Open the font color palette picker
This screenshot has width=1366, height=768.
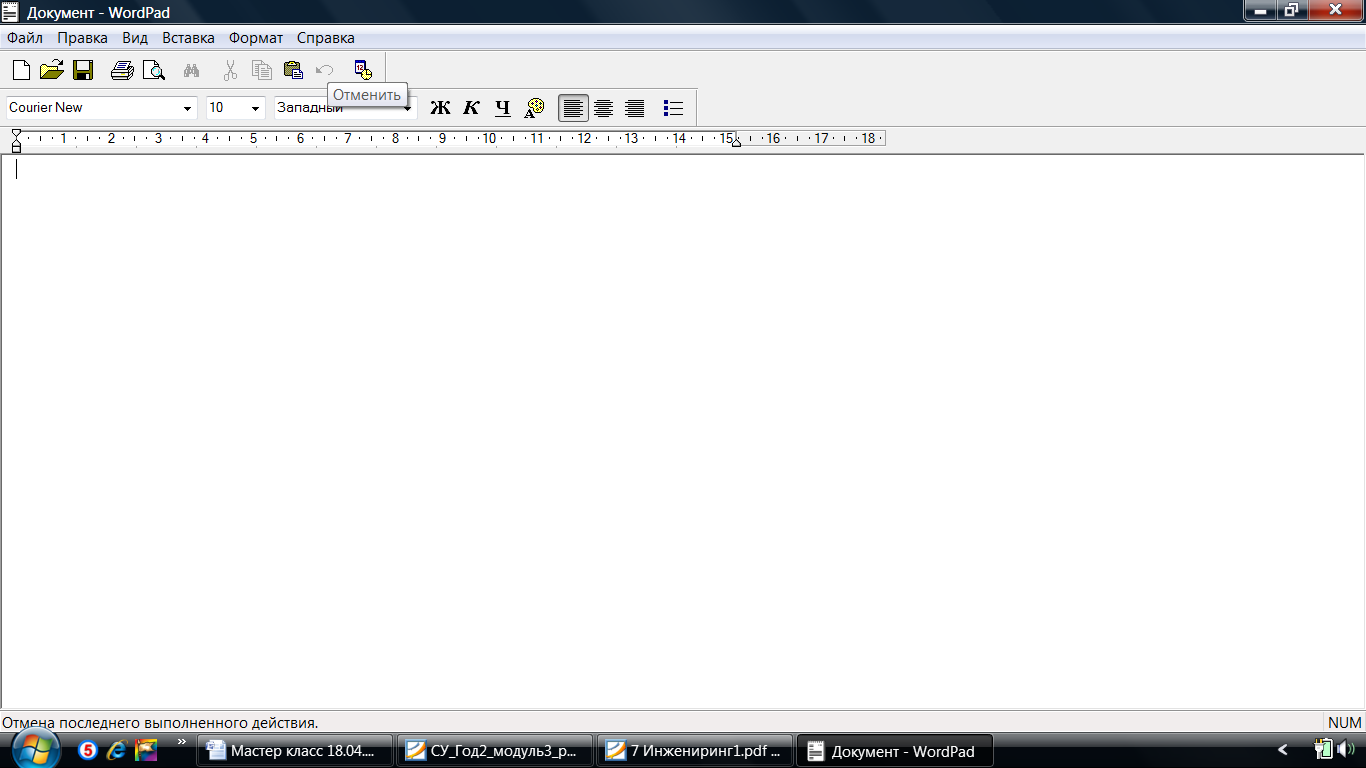pyautogui.click(x=534, y=108)
